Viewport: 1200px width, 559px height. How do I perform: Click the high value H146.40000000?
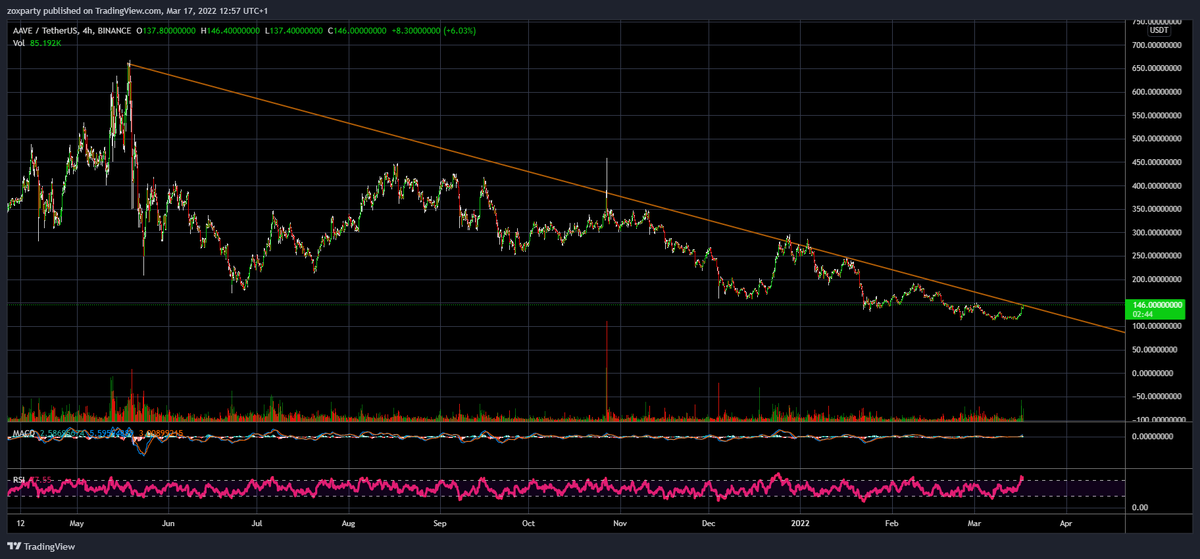(231, 31)
